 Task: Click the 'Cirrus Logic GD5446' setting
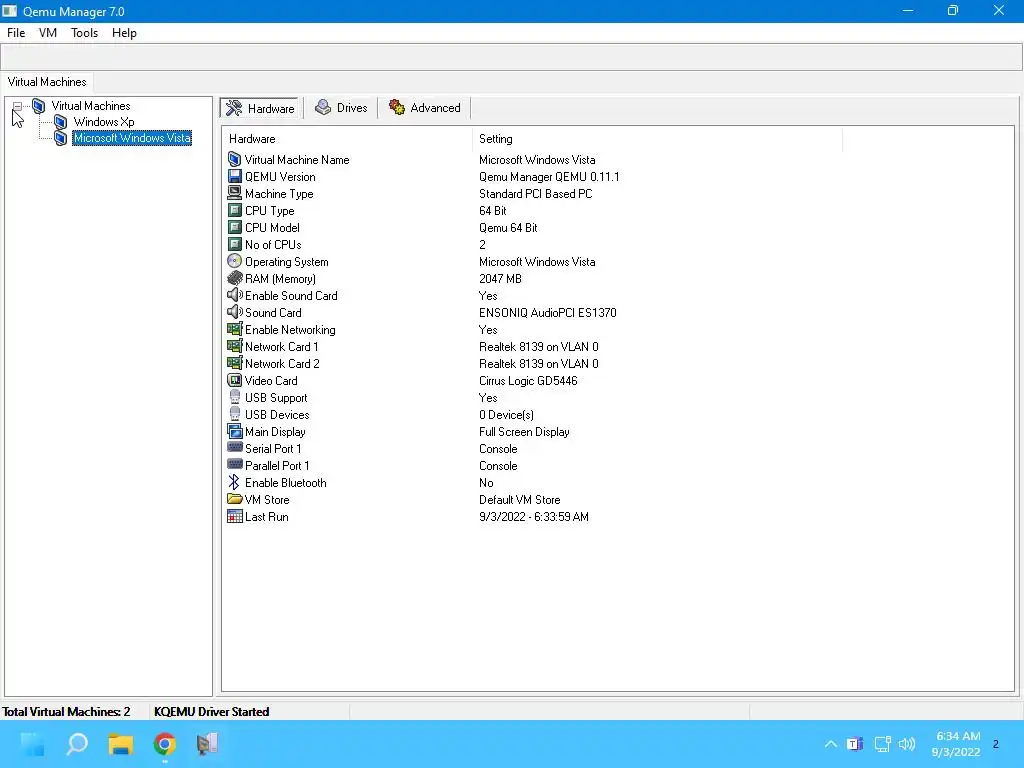(x=528, y=381)
